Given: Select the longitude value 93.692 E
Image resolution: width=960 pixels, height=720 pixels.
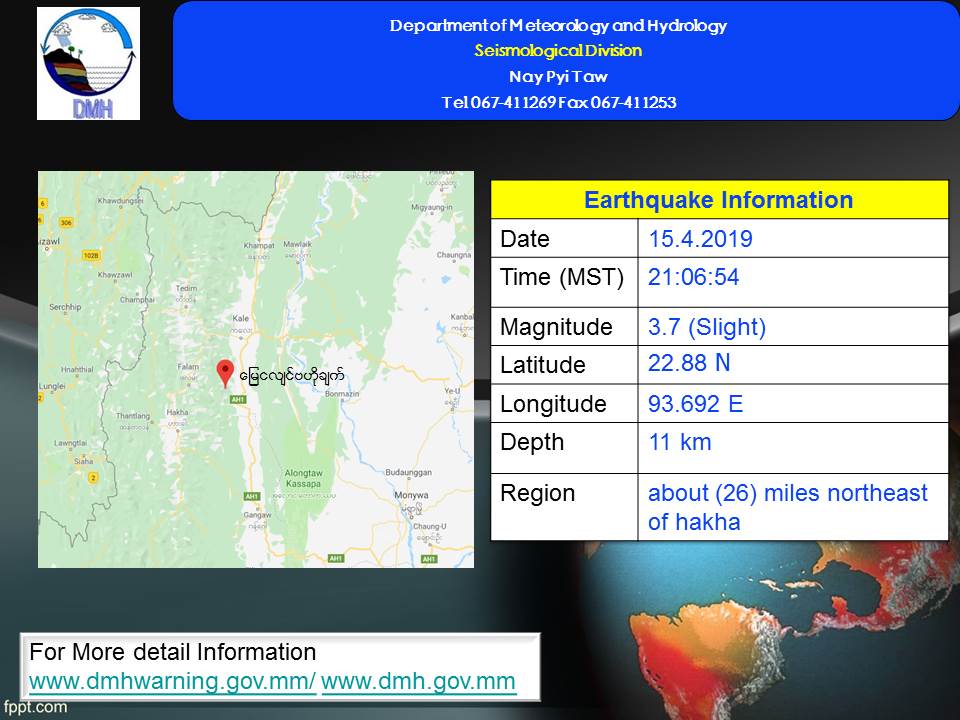Looking at the screenshot, I should tap(696, 404).
